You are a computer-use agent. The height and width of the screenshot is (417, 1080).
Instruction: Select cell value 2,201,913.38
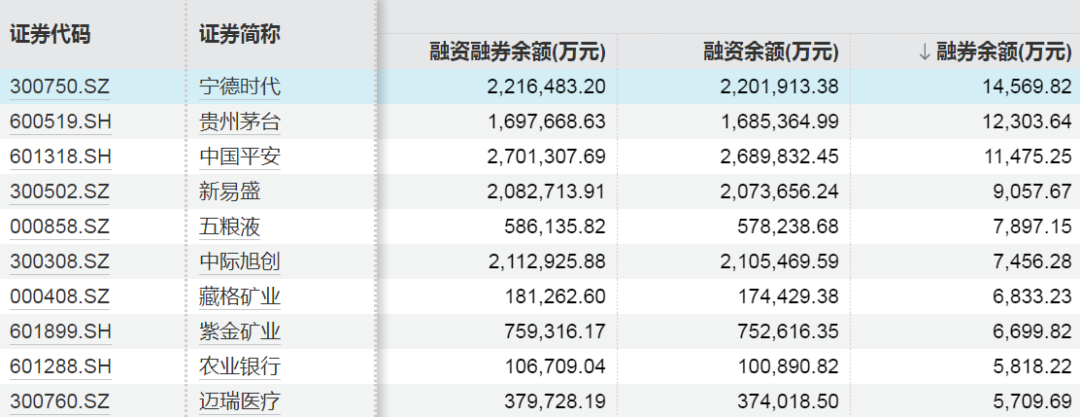[780, 87]
